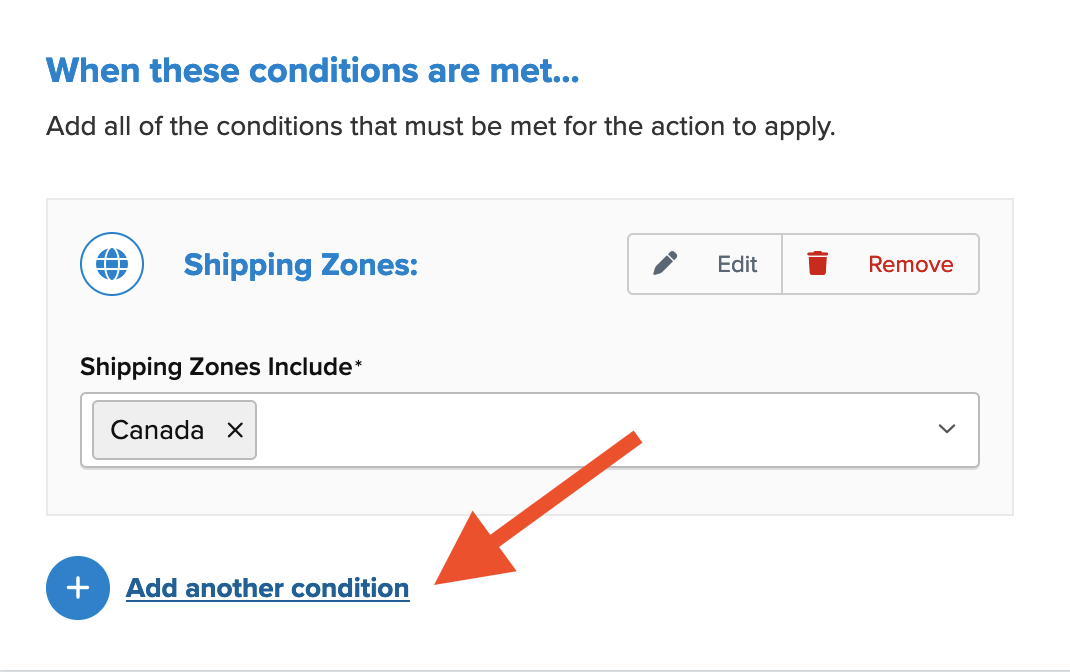Click the Edit label text
This screenshot has height=672, width=1070.
(x=737, y=264)
